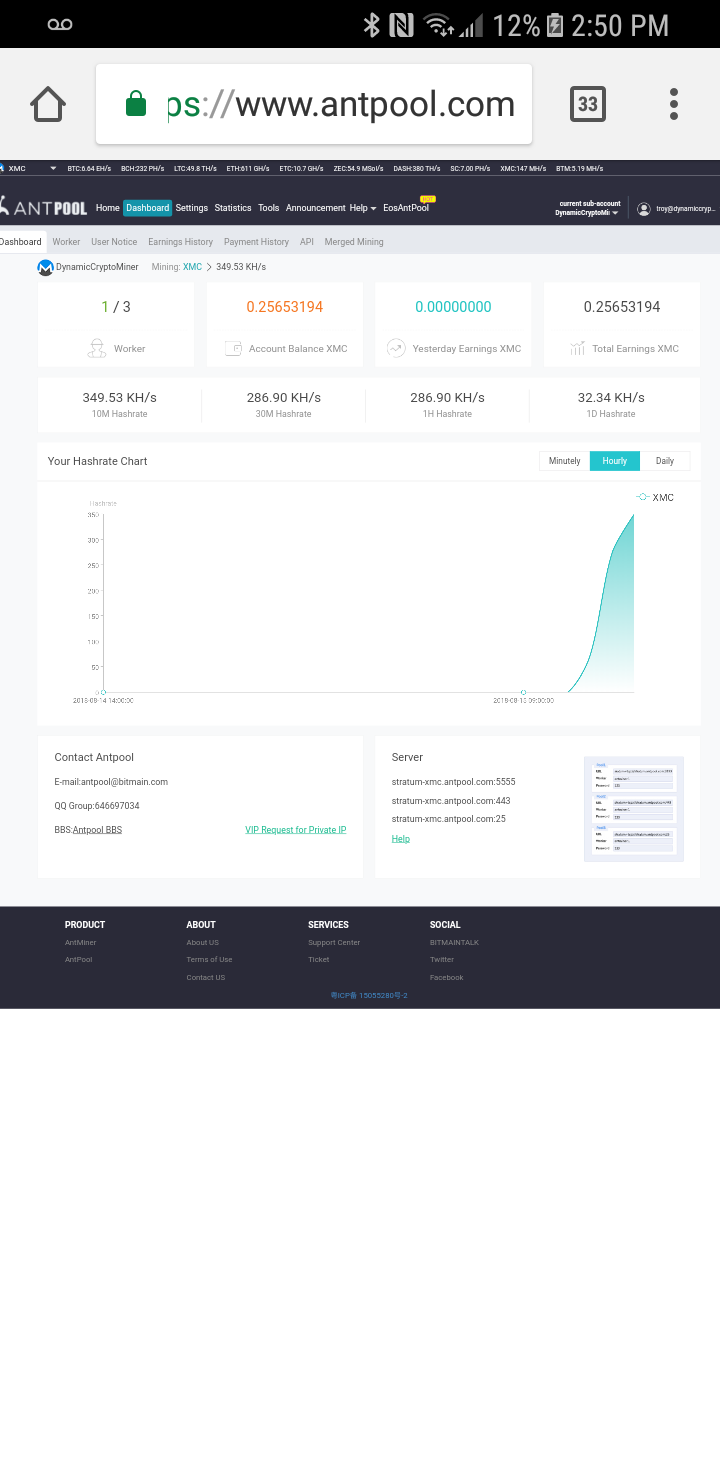
Task: Switch to the Worker sub-tab
Action: [66, 242]
